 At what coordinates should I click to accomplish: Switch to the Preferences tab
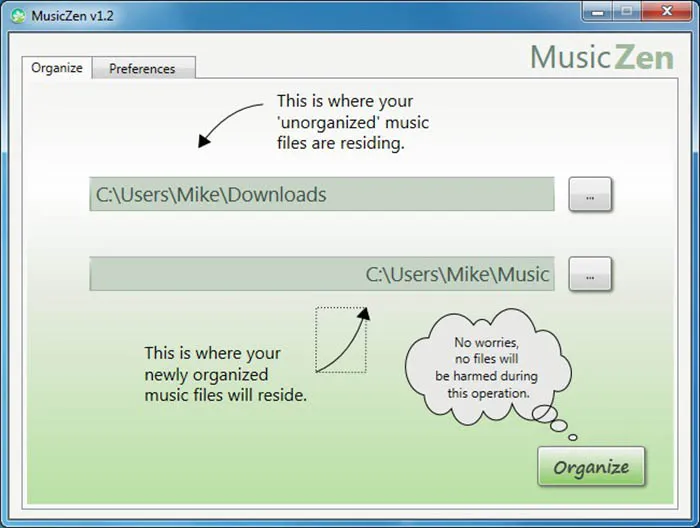[x=144, y=68]
